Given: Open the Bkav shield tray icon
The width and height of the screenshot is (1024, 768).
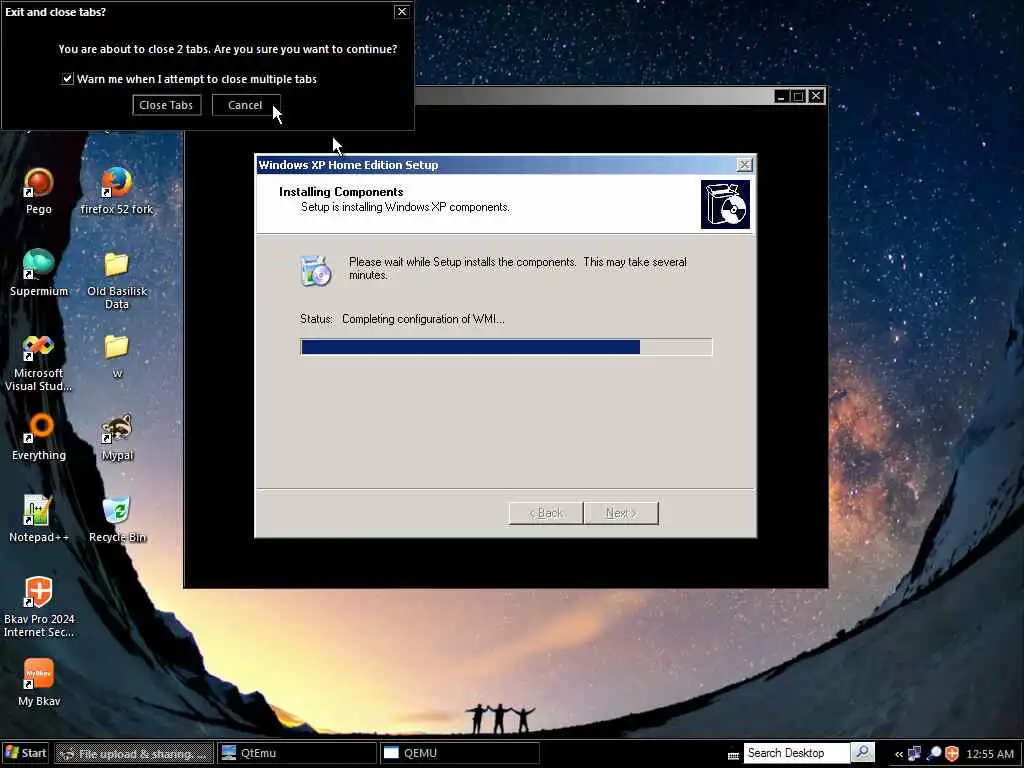Looking at the screenshot, I should pos(952,754).
